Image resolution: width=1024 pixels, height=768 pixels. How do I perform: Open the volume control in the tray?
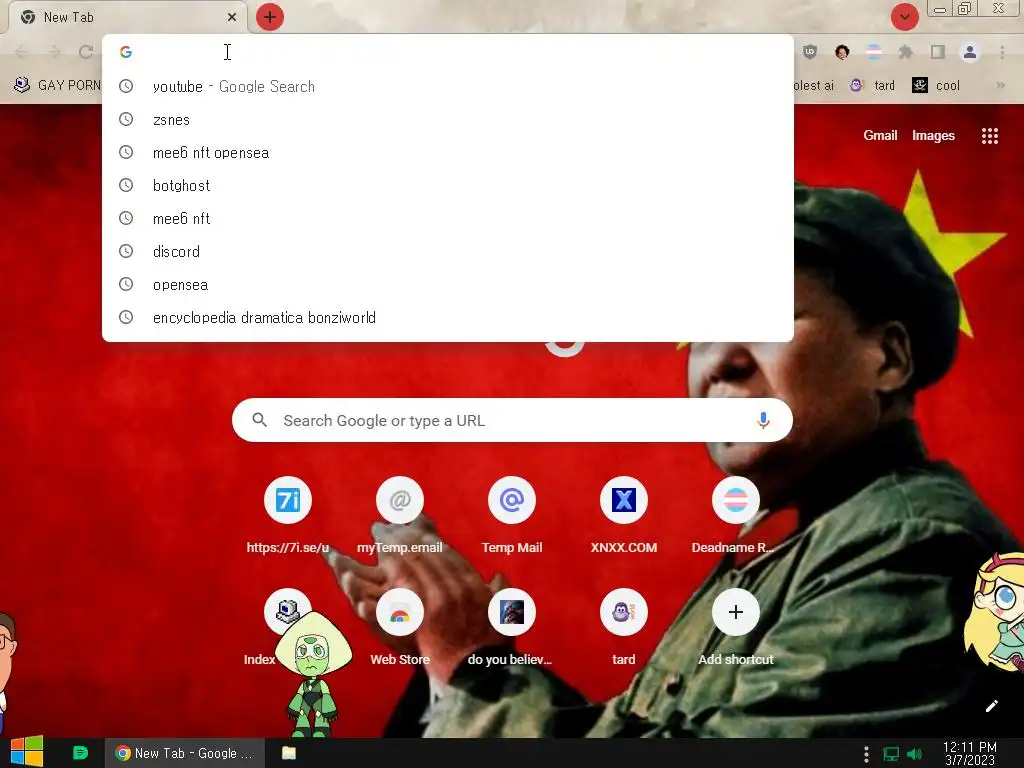pos(914,754)
